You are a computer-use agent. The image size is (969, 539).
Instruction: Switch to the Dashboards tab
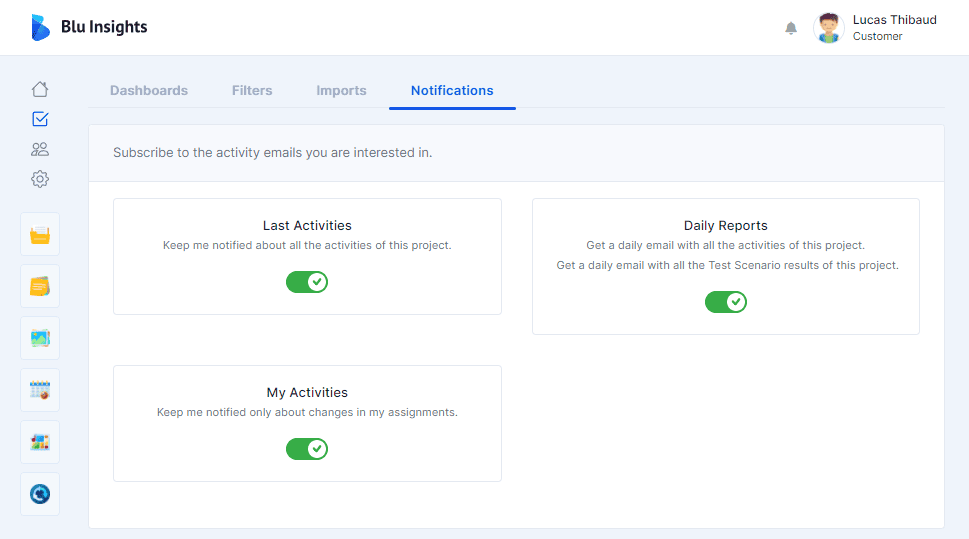click(x=149, y=90)
